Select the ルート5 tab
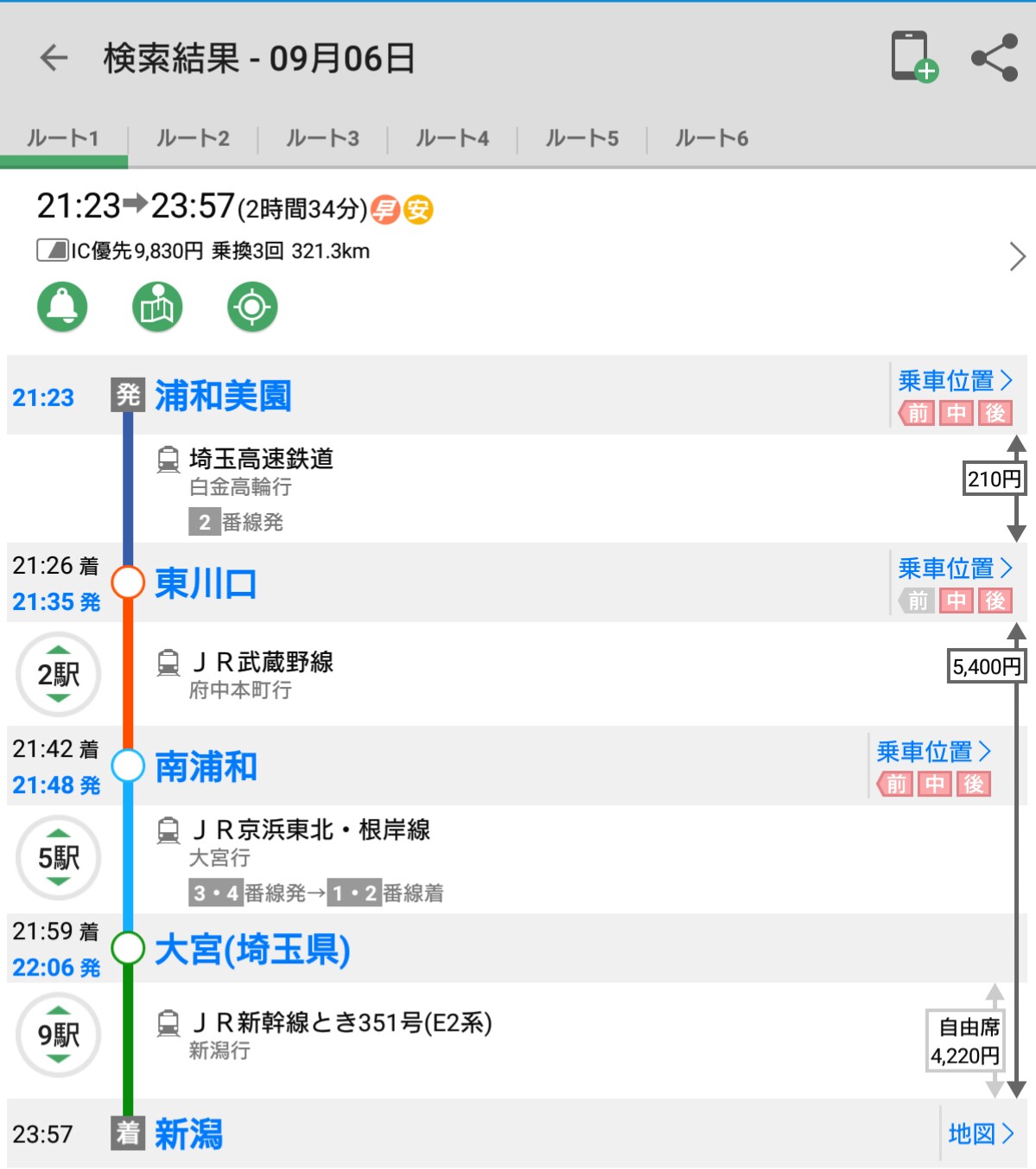Screen dimensions: 1036x1169 (582, 138)
